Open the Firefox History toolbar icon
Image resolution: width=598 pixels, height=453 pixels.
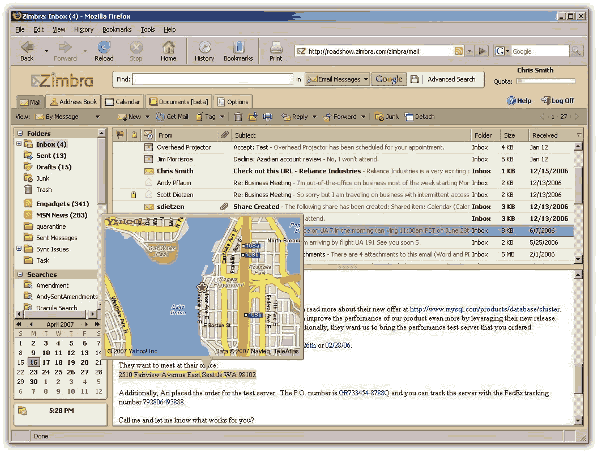[204, 47]
